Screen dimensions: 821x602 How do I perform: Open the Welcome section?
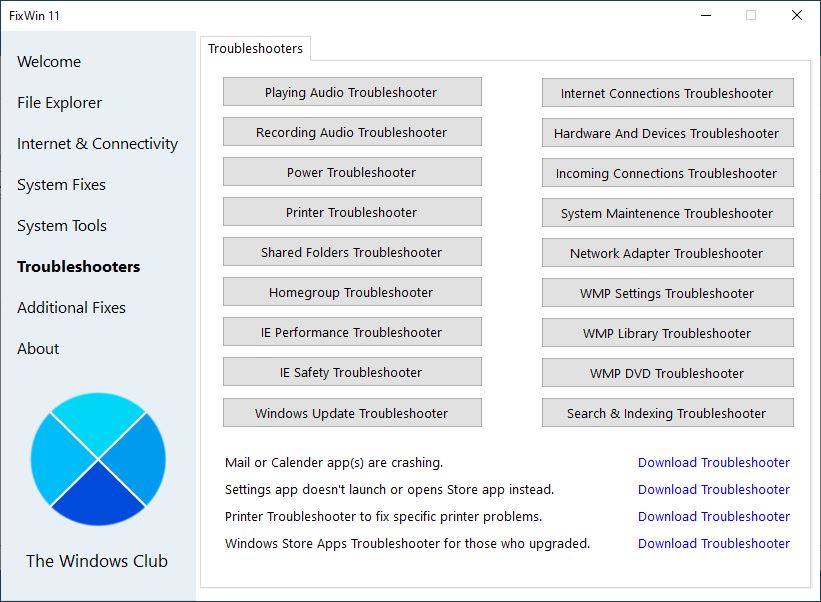click(49, 62)
